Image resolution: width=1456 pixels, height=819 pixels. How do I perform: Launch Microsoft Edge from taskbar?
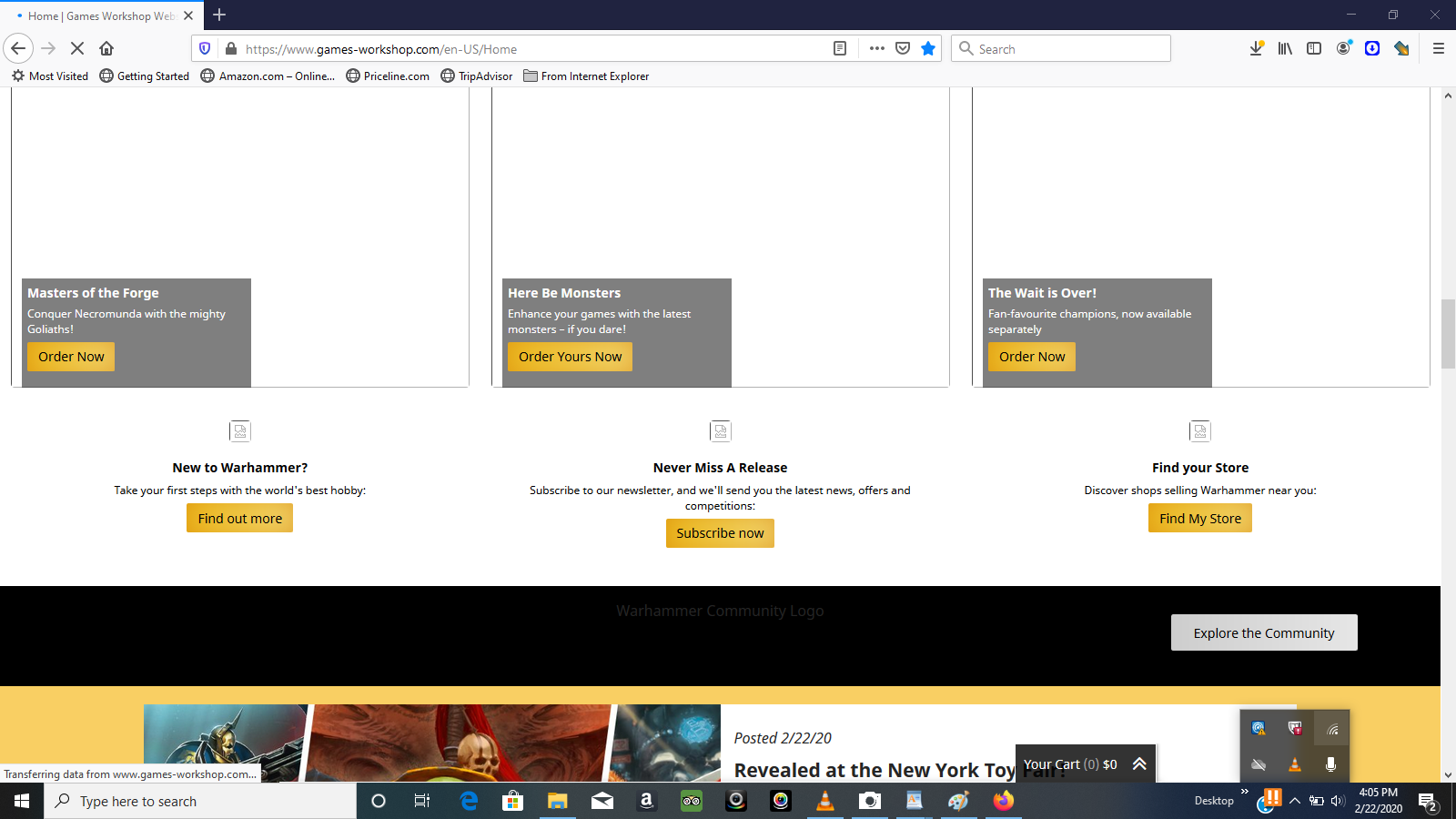coord(469,801)
